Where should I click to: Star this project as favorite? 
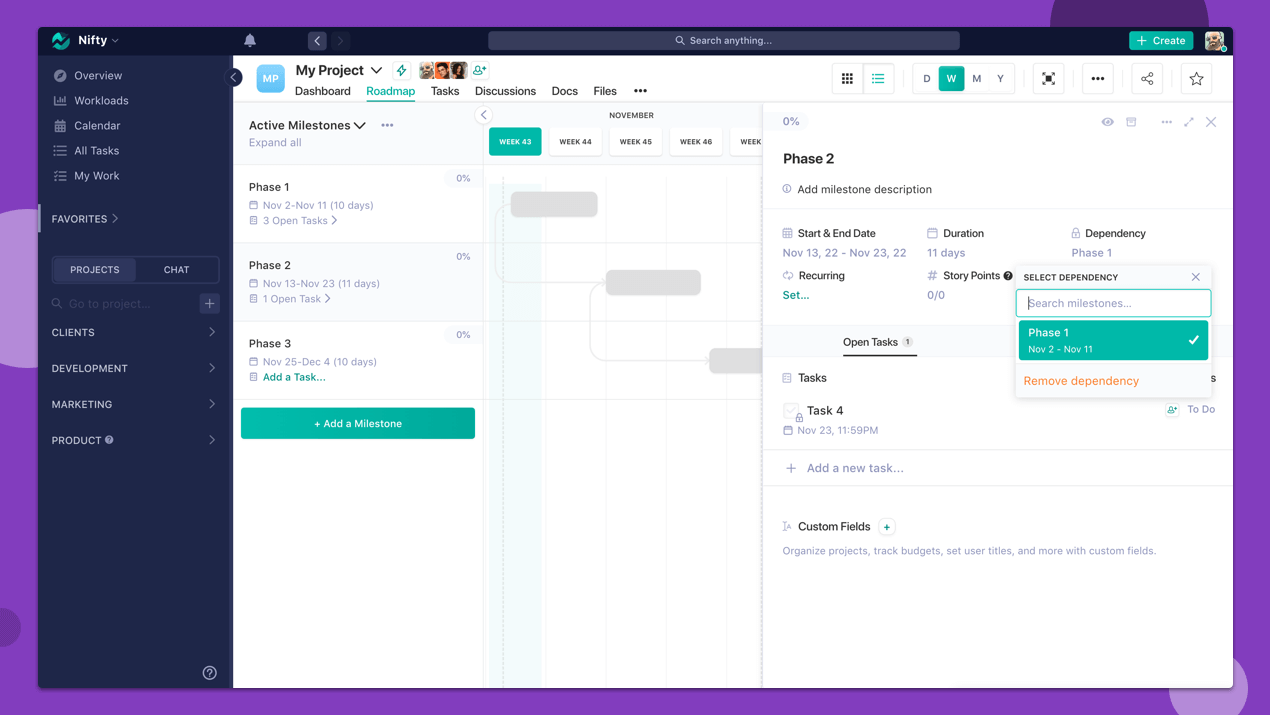coord(1196,78)
